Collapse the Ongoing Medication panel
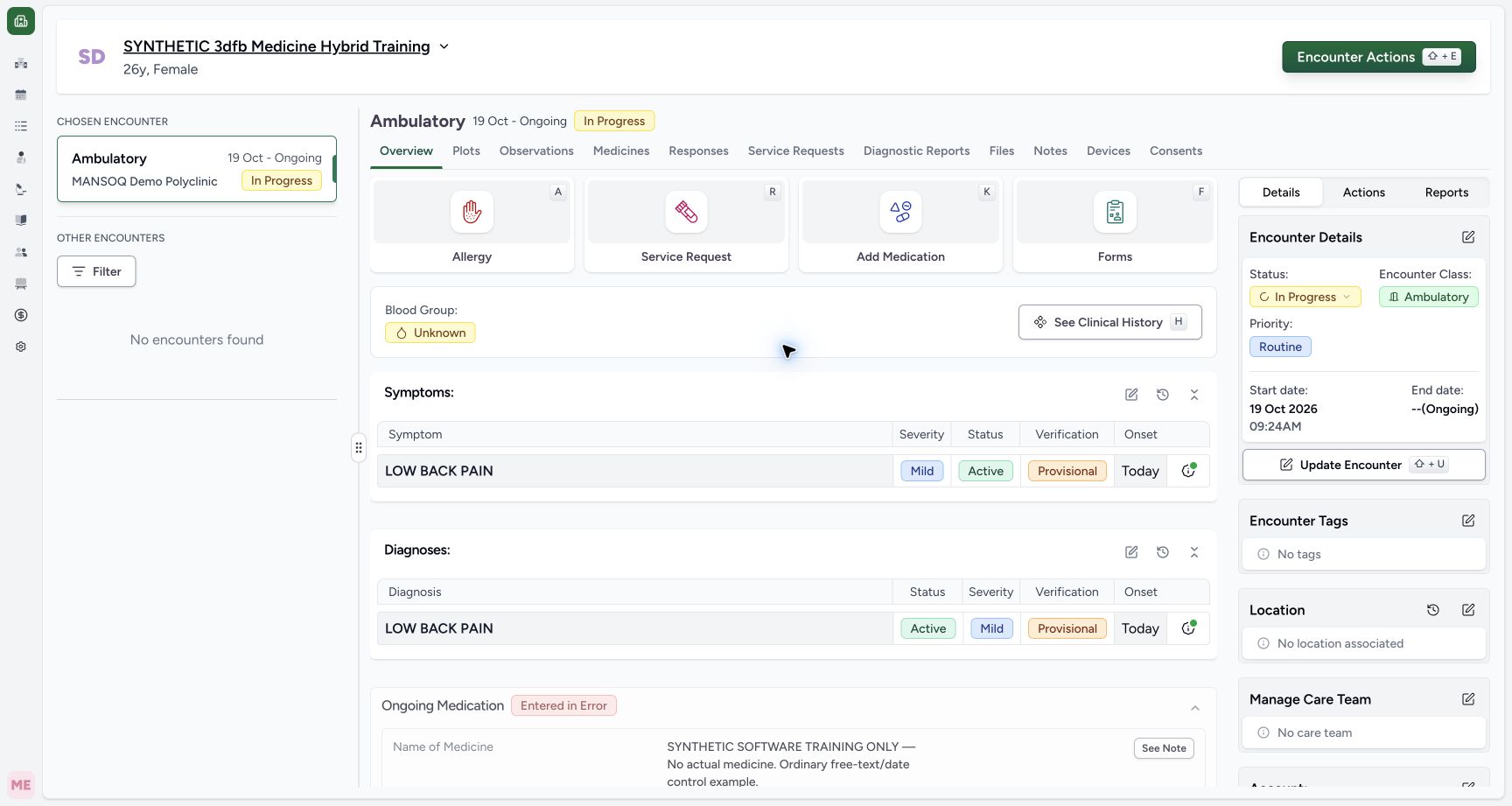This screenshot has width=1512, height=806. (1195, 708)
